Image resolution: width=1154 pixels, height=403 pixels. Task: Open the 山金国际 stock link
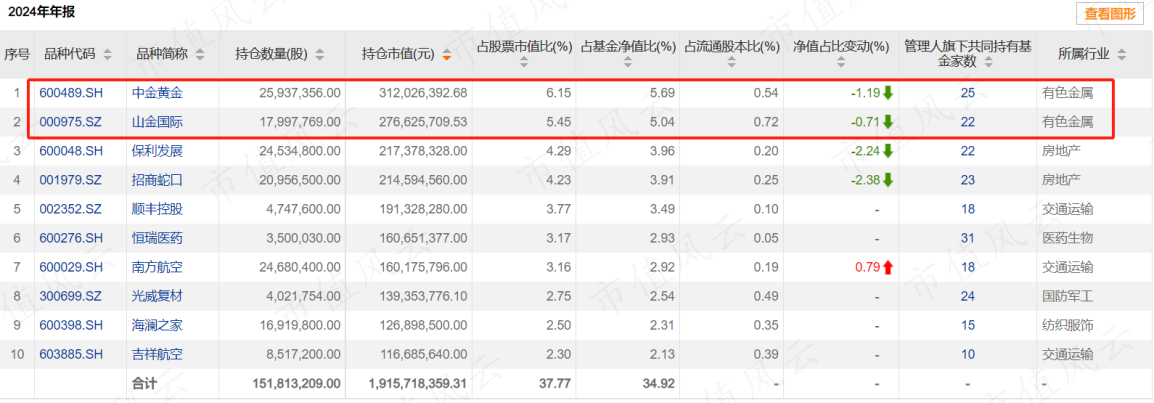coord(157,122)
